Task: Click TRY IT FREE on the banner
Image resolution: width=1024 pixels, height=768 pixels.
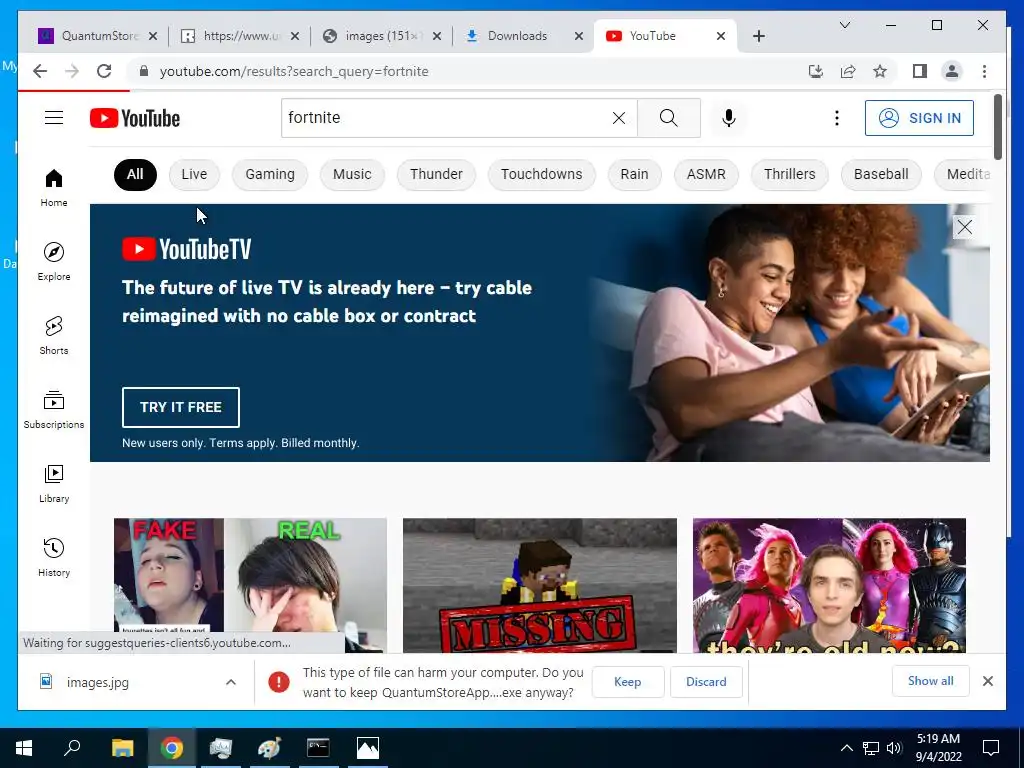Action: click(181, 407)
